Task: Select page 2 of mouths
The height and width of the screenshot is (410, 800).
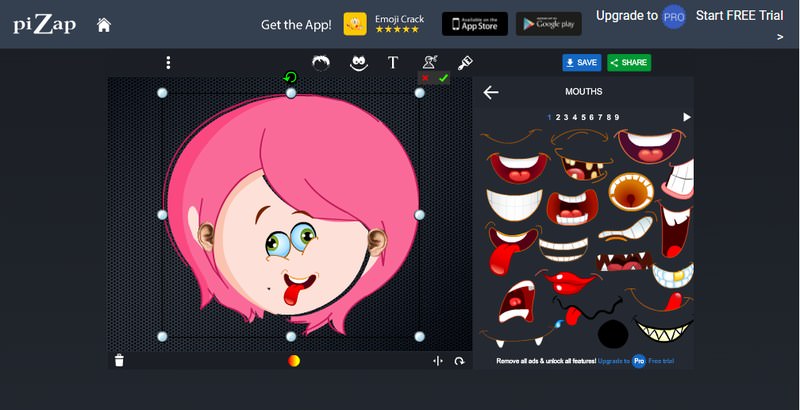Action: click(558, 117)
